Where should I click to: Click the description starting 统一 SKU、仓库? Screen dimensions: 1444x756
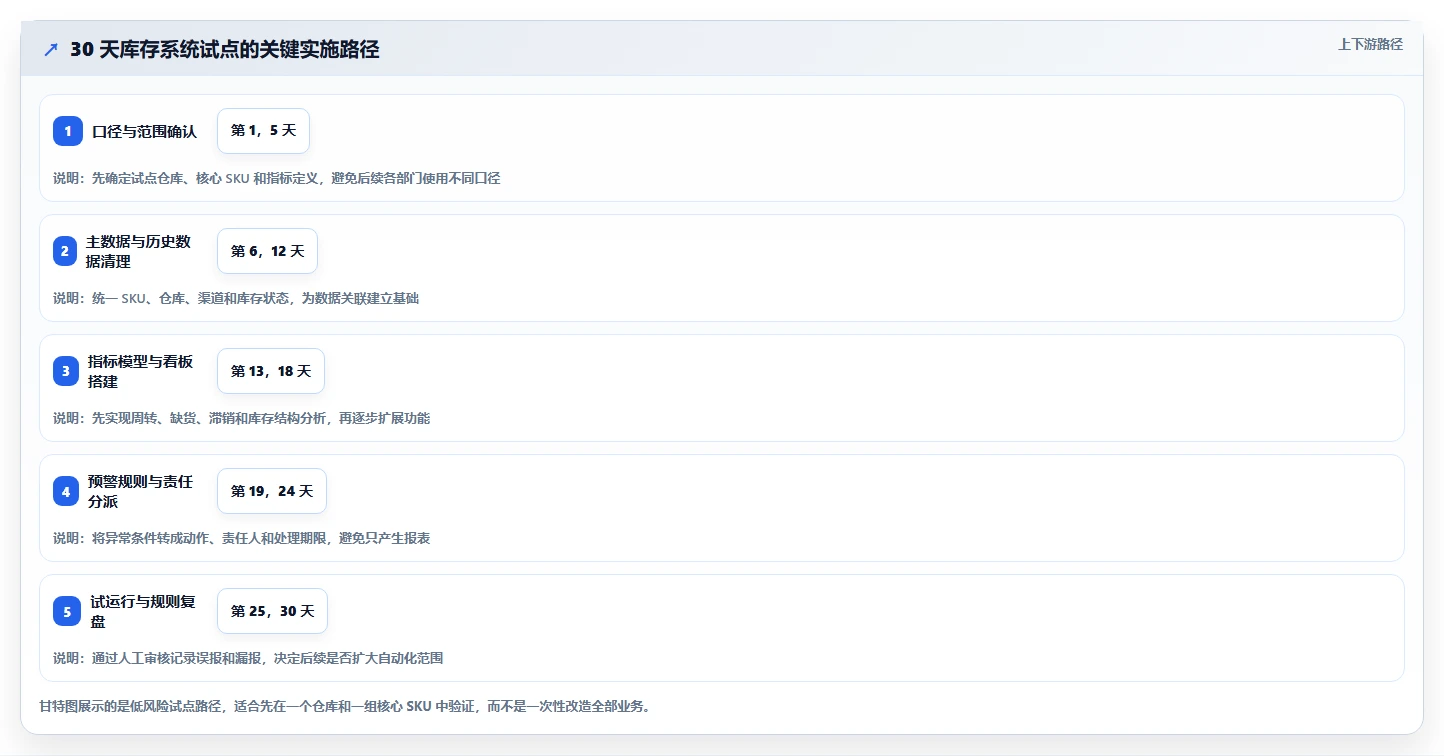click(x=236, y=298)
